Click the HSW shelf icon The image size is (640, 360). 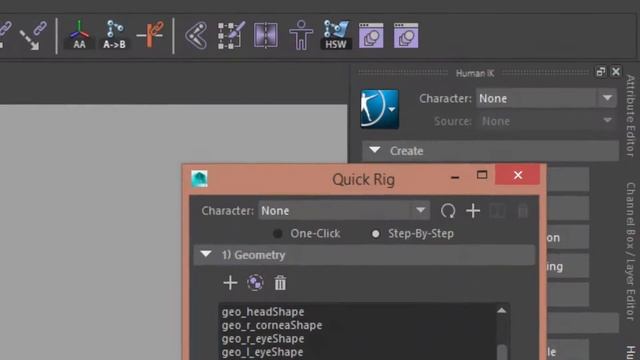coord(336,35)
